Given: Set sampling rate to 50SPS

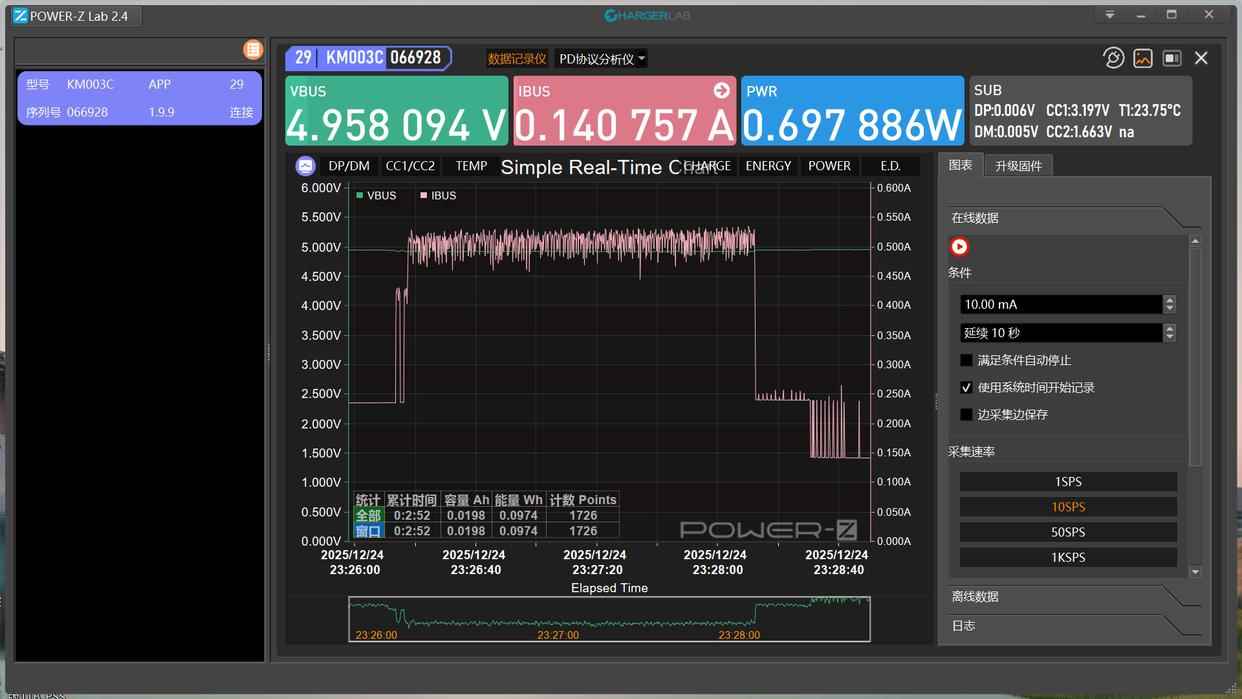Looking at the screenshot, I should coord(1068,532).
